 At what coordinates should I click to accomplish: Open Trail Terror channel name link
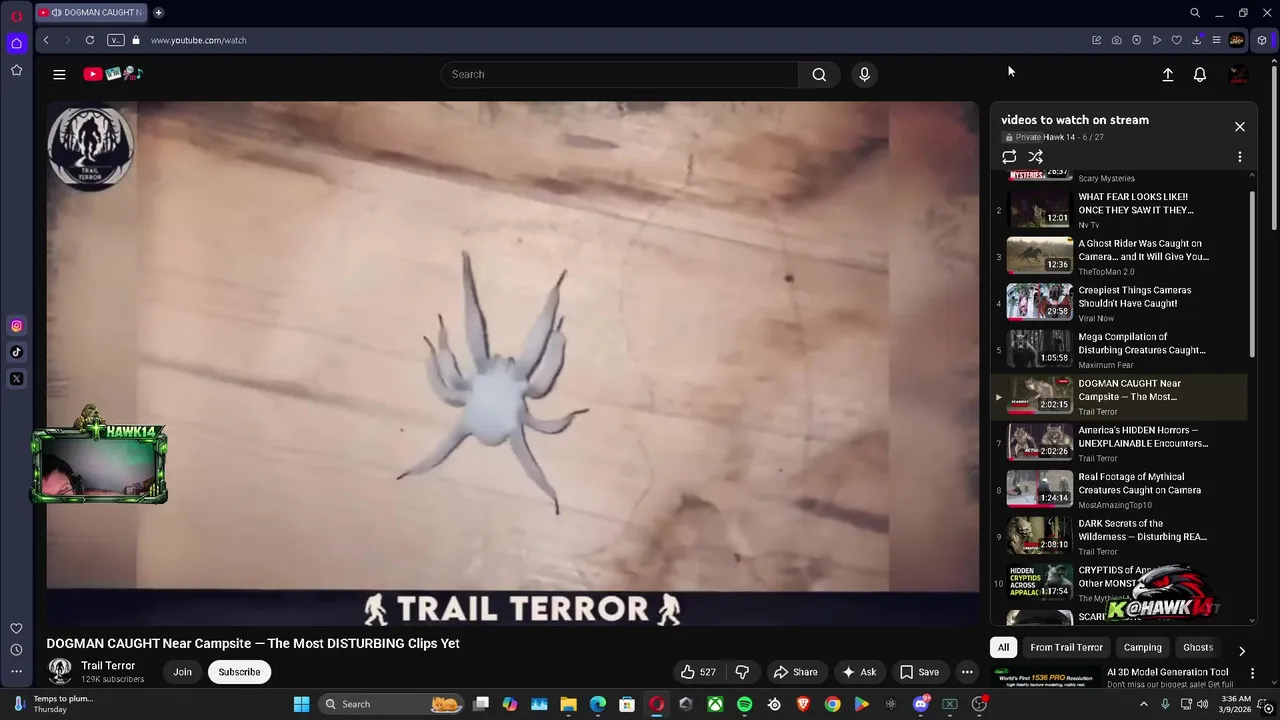(108, 666)
